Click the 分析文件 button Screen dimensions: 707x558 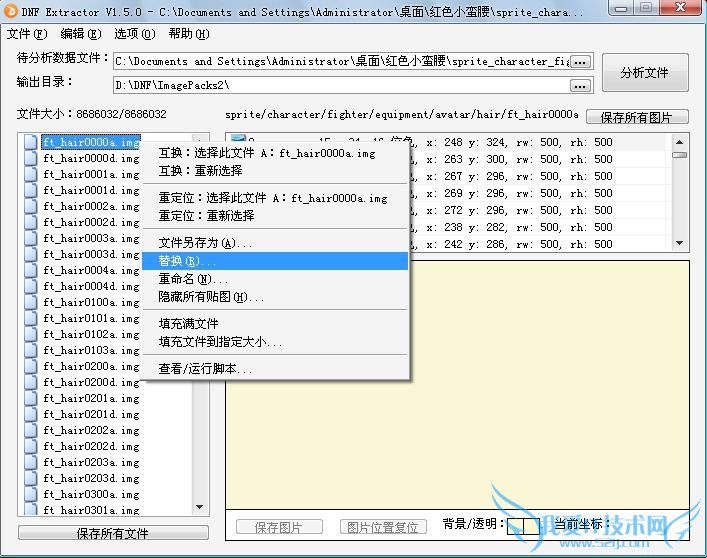coord(645,73)
